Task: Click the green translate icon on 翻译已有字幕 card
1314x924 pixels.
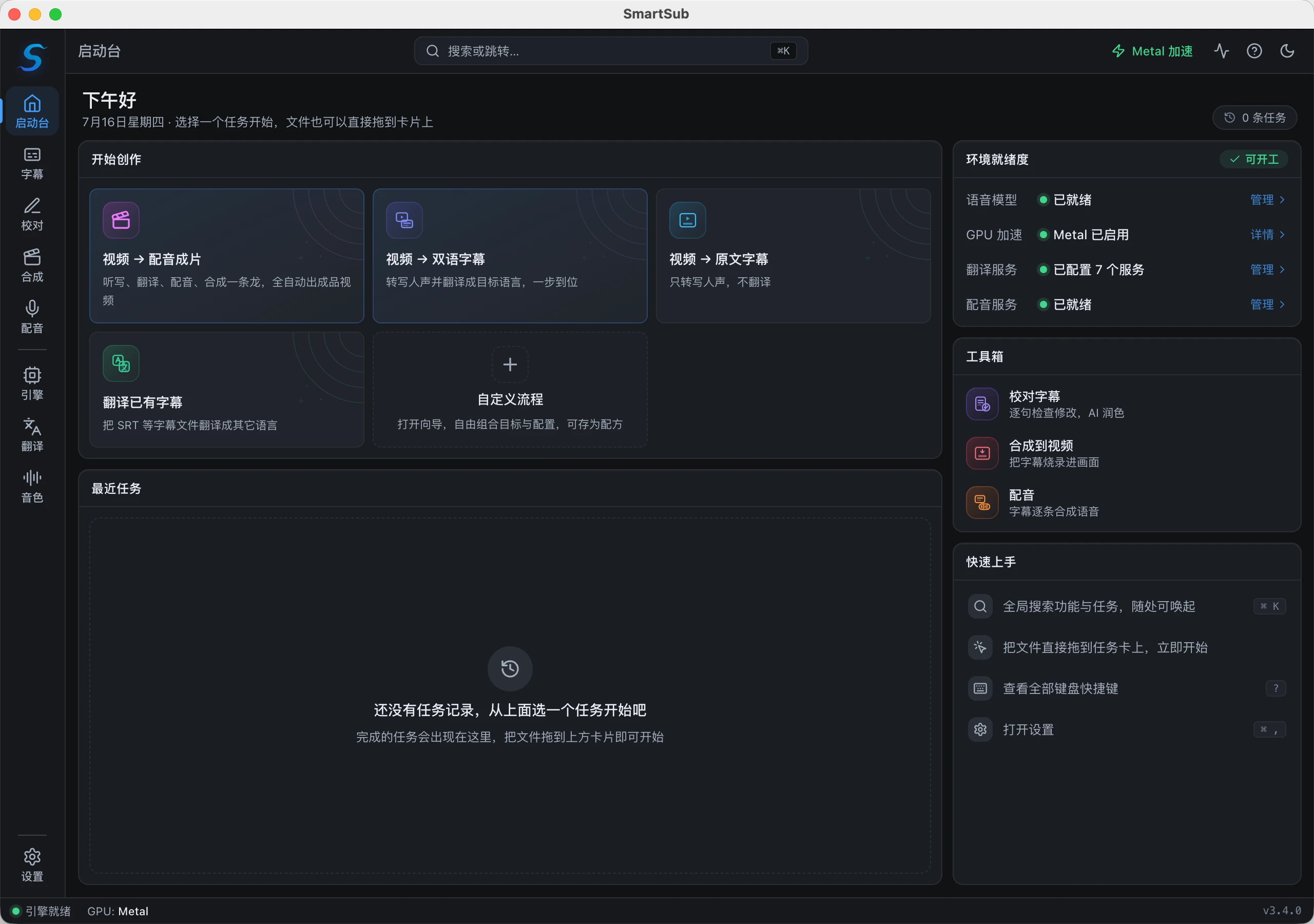Action: coord(121,363)
